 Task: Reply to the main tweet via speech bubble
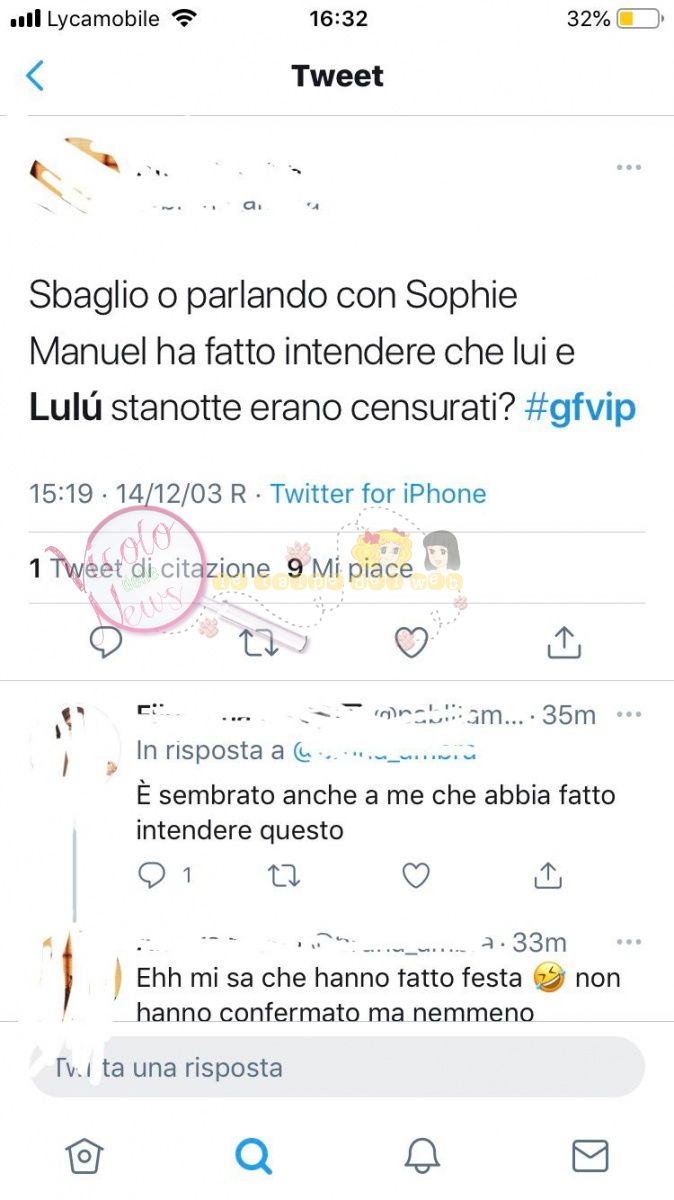click(106, 642)
